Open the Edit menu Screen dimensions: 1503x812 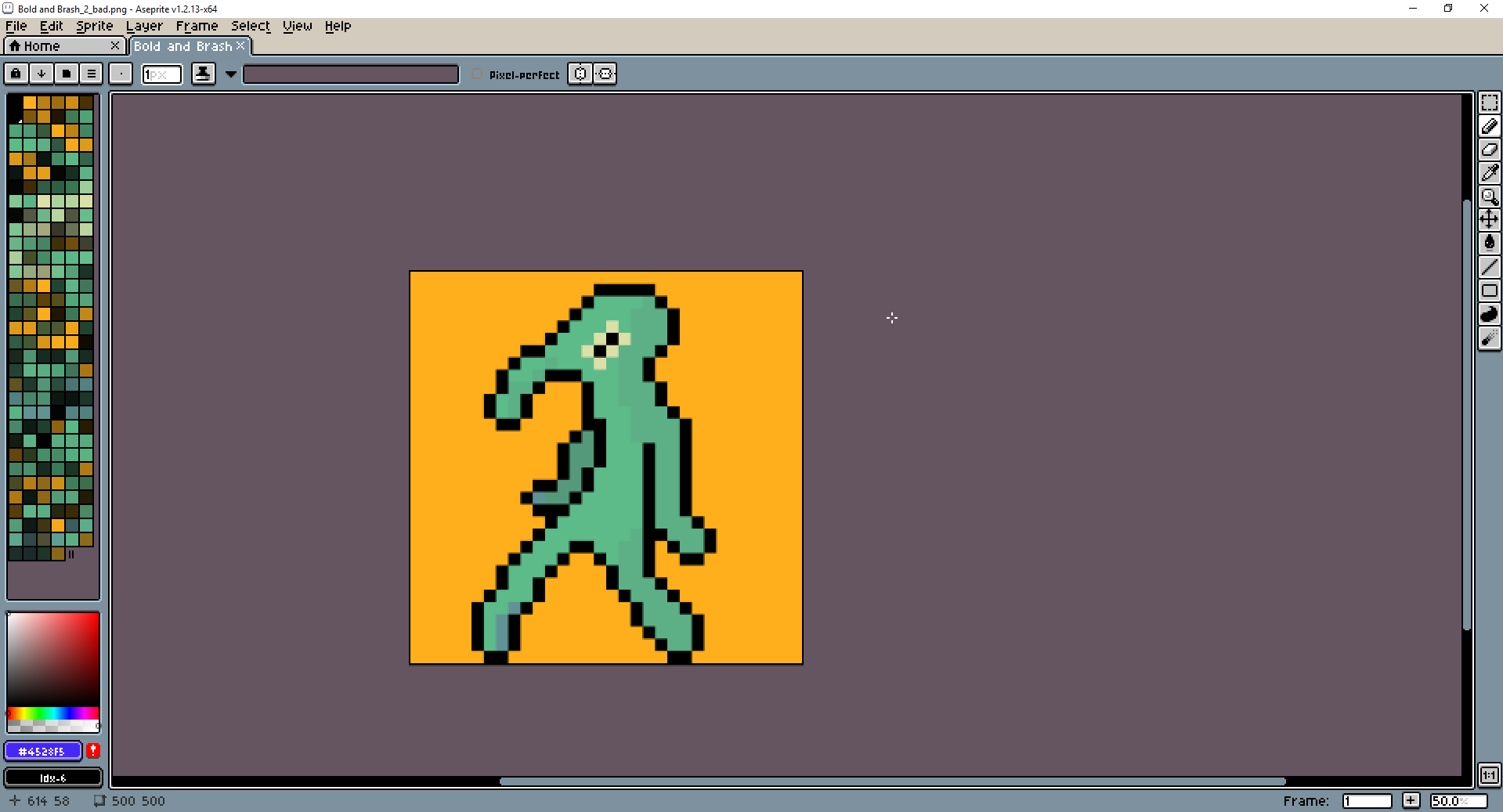pyautogui.click(x=52, y=26)
